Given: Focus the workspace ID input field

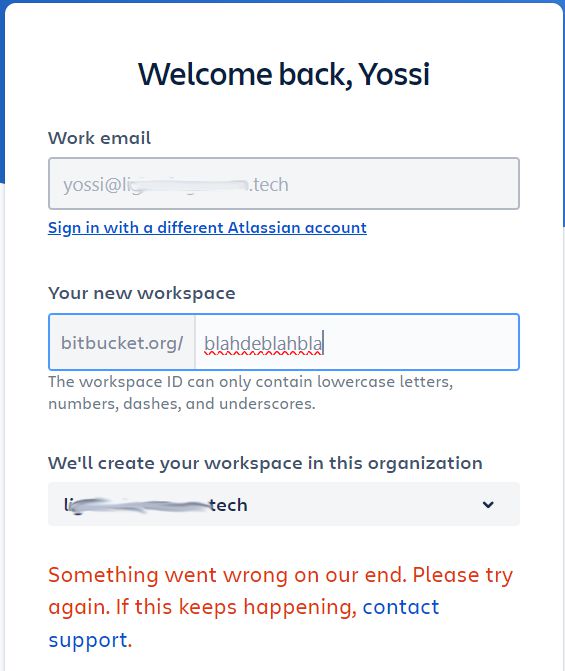Looking at the screenshot, I should (x=357, y=342).
